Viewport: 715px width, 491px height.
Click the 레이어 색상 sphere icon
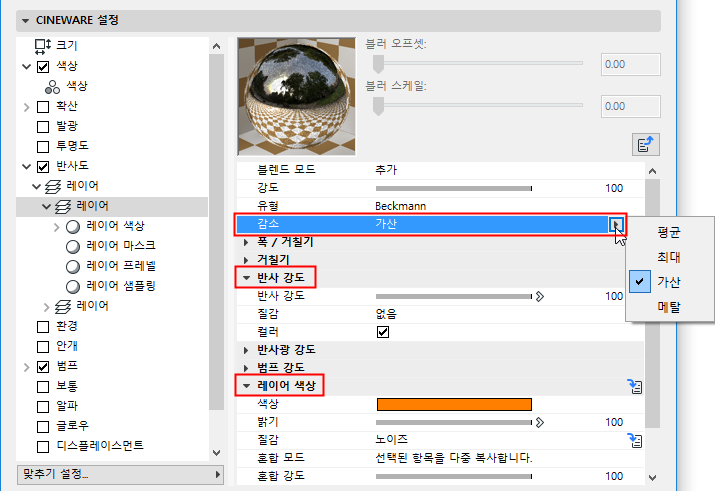click(x=73, y=227)
